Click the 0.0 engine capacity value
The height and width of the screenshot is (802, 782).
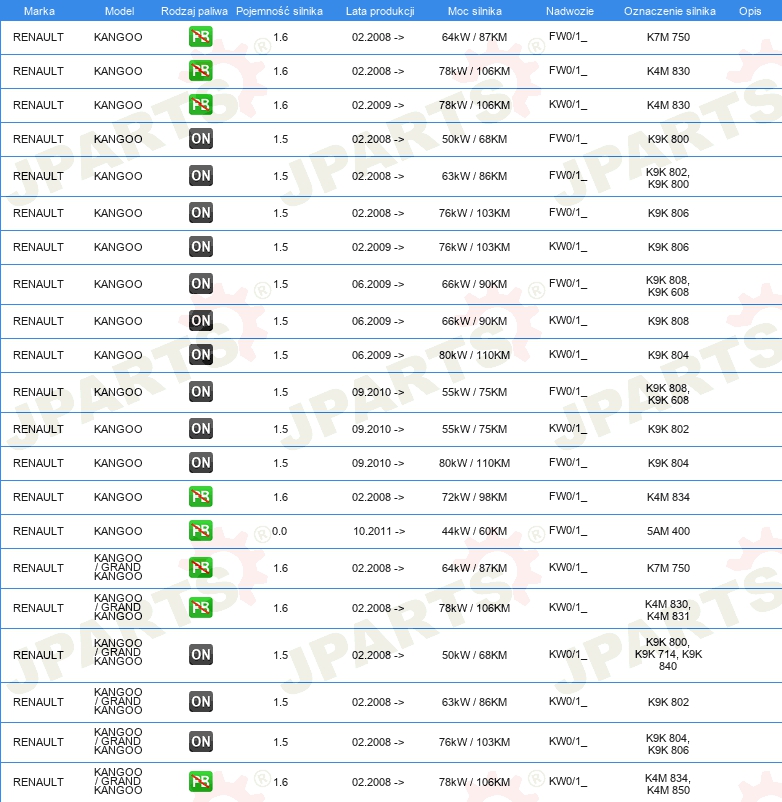pos(279,531)
